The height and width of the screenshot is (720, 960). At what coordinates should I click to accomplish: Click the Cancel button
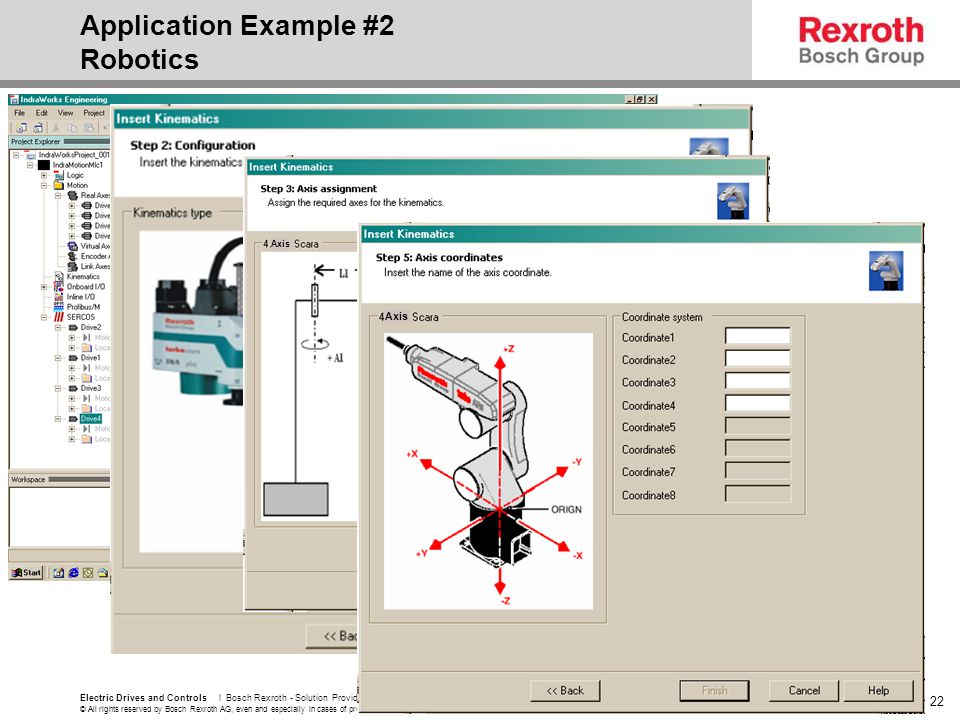(x=804, y=691)
